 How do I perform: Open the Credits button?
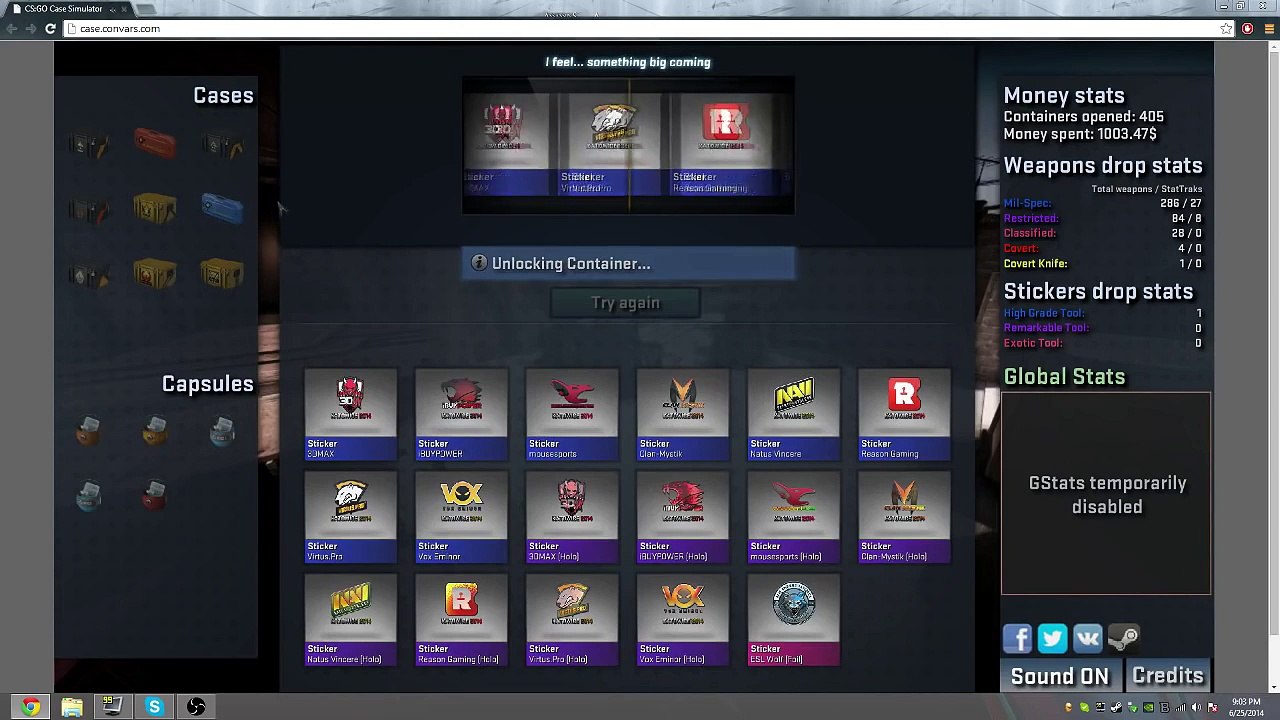click(1168, 677)
